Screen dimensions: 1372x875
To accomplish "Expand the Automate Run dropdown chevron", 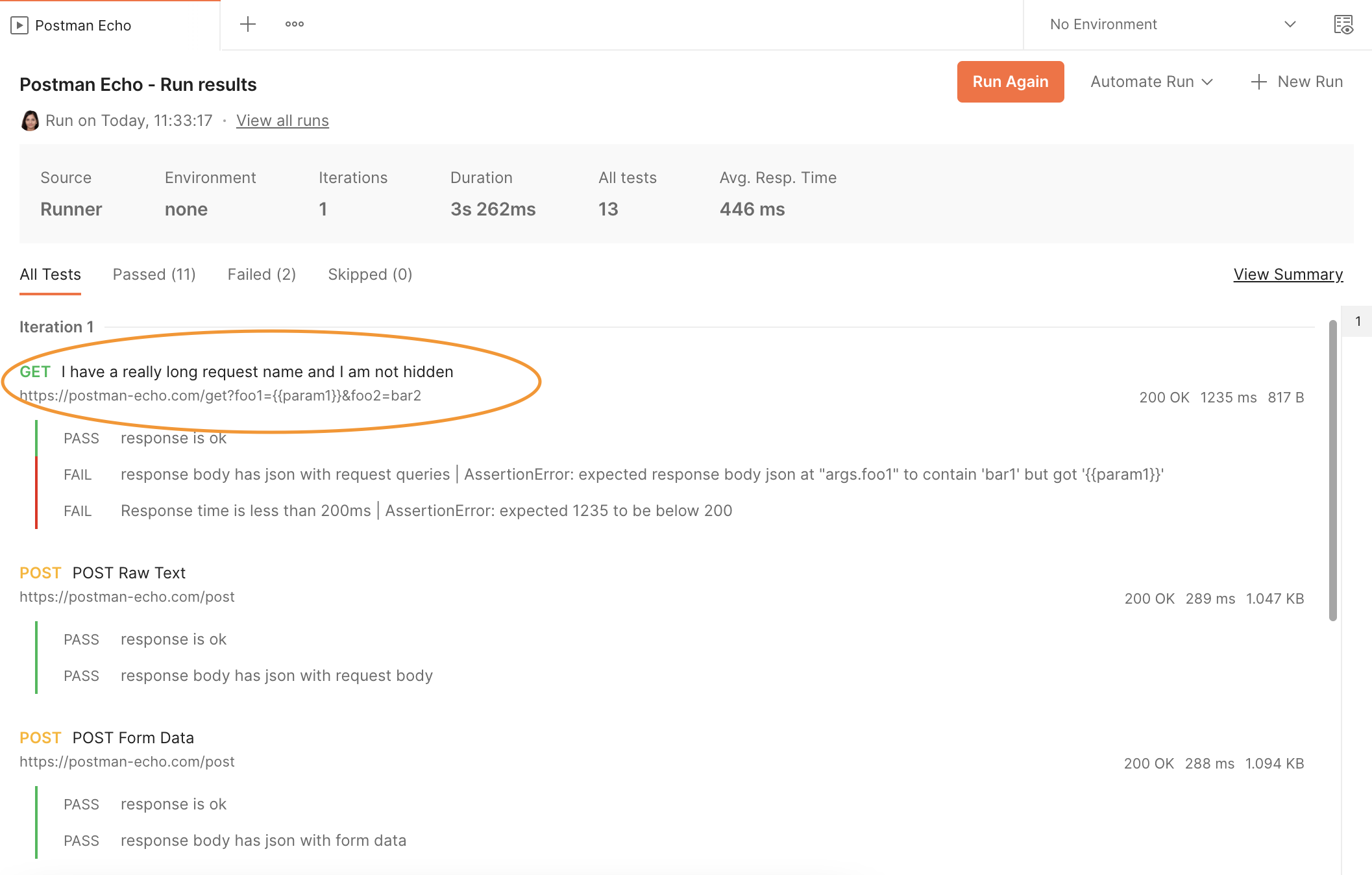I will click(x=1208, y=82).
